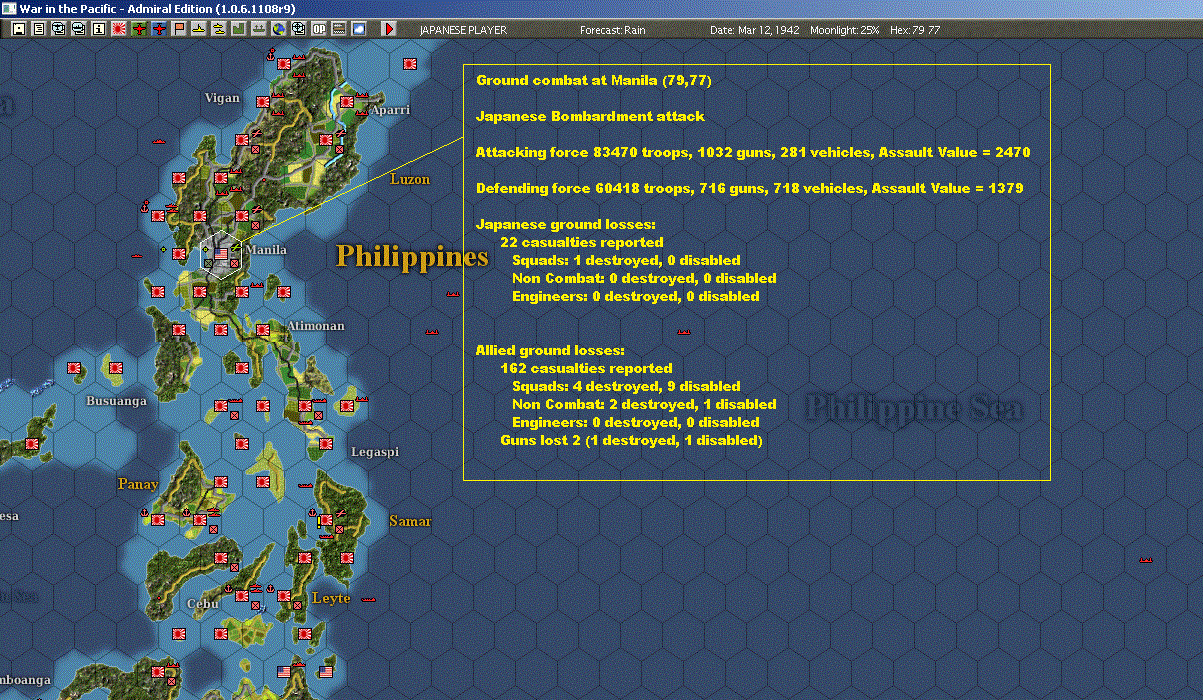Image resolution: width=1203 pixels, height=700 pixels.
Task: Click 'Non Combat: 2 destroyed, 1 disabled' line
Action: 644,404
